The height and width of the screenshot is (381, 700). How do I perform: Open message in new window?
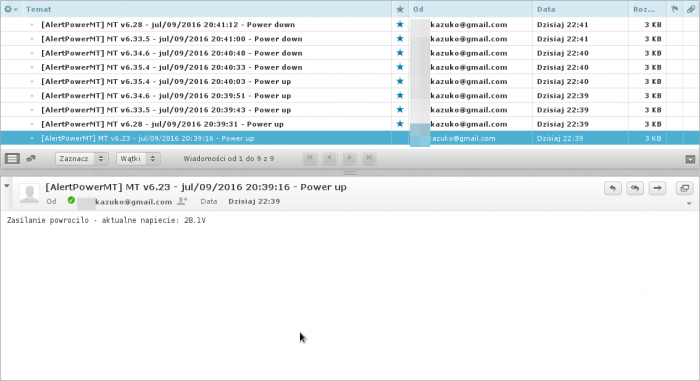point(684,188)
